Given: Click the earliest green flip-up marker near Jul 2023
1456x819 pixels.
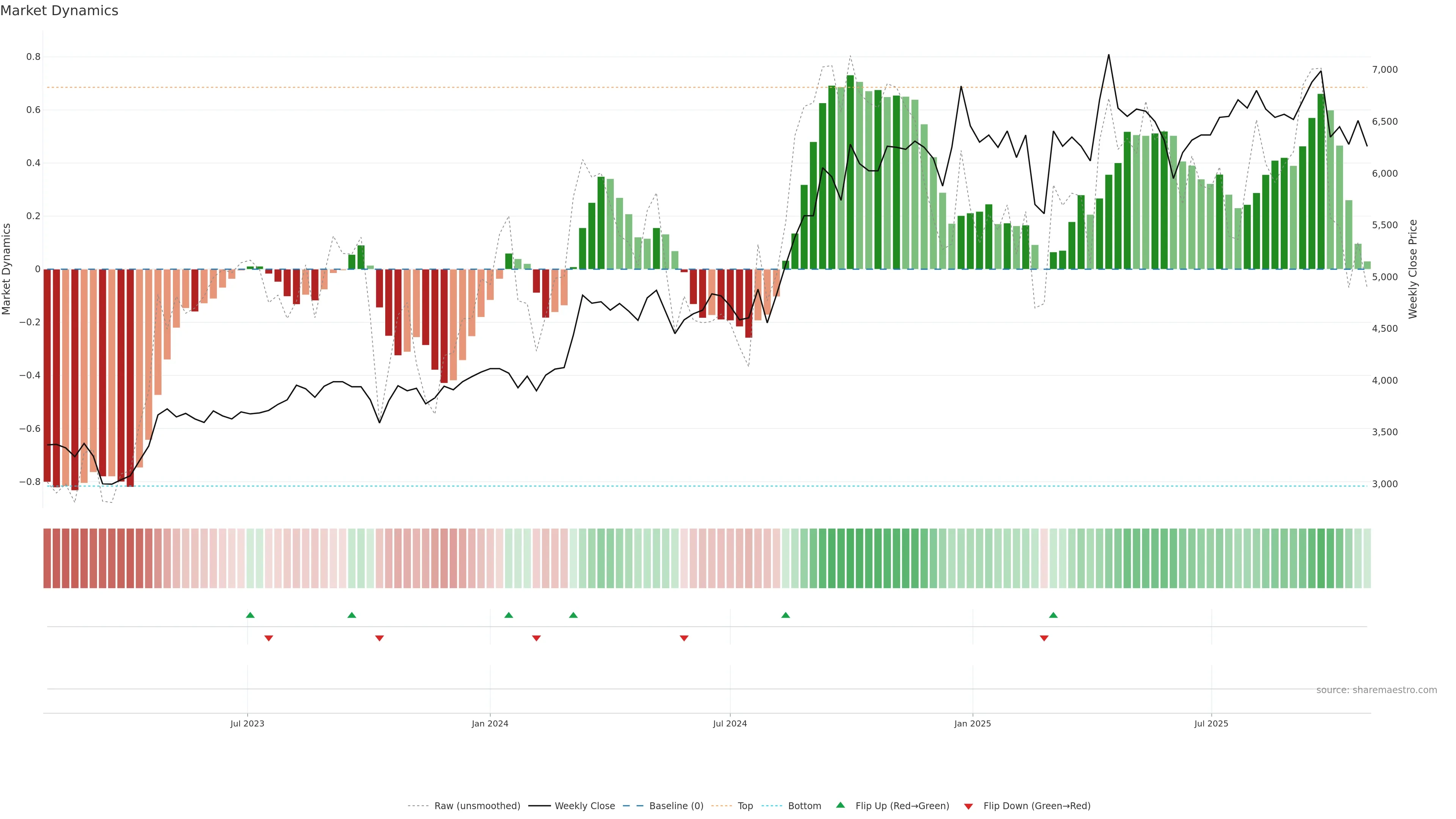Looking at the screenshot, I should 250,615.
